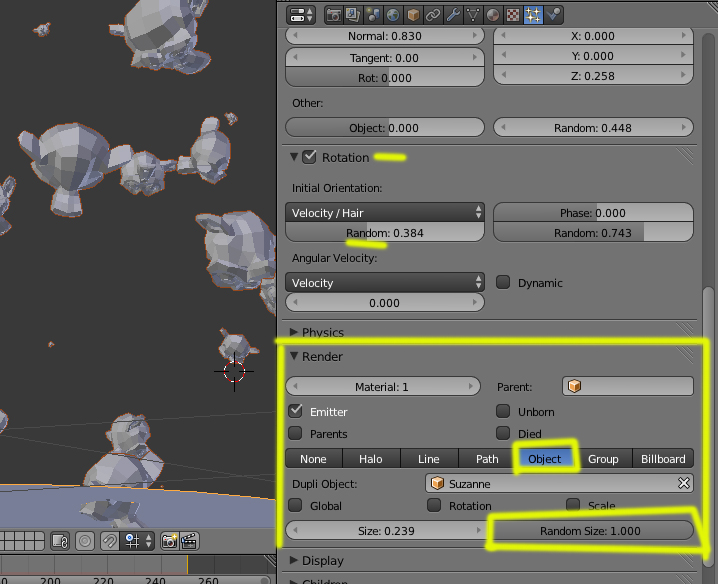Toggle proportional editing in 3D view header
The width and height of the screenshot is (718, 584).
[85, 541]
